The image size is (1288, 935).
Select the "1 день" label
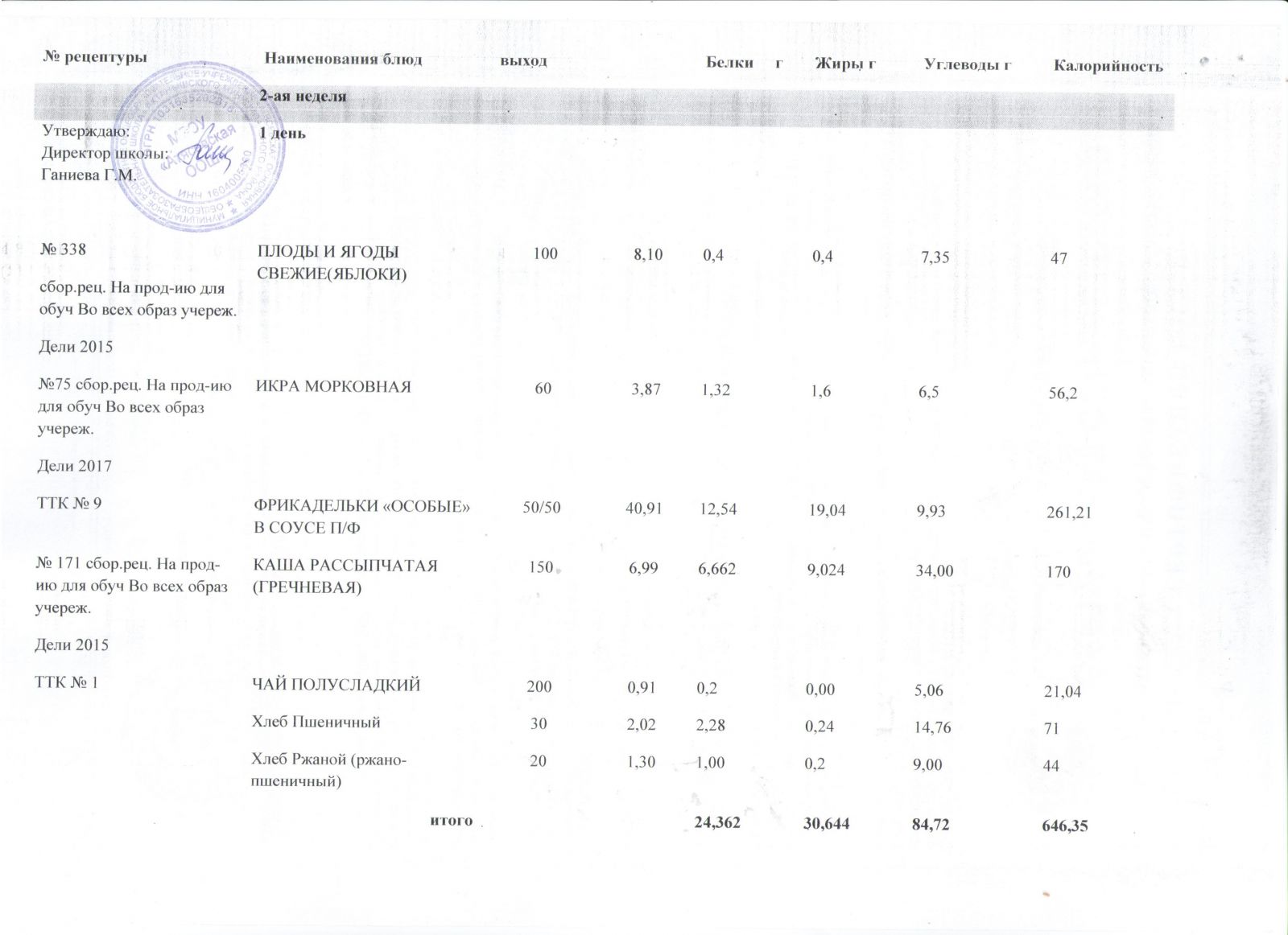coord(282,133)
